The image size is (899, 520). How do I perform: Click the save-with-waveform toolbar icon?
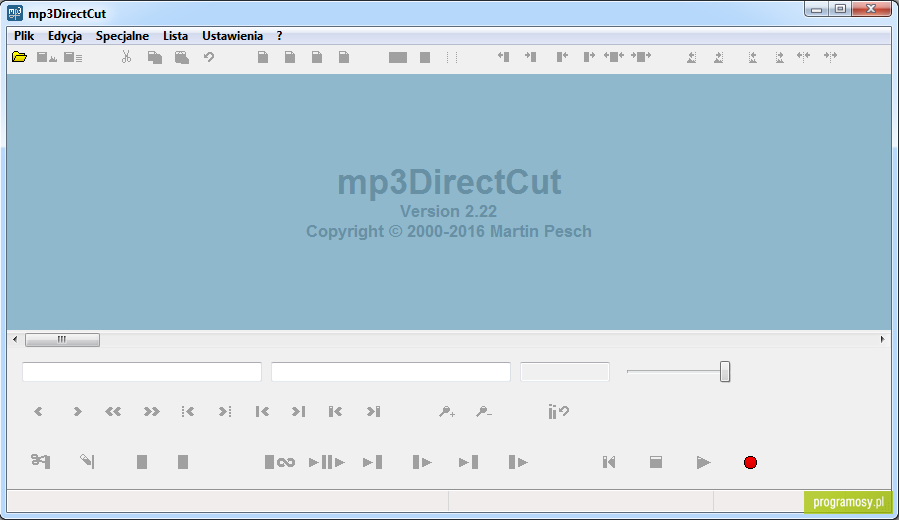(46, 57)
